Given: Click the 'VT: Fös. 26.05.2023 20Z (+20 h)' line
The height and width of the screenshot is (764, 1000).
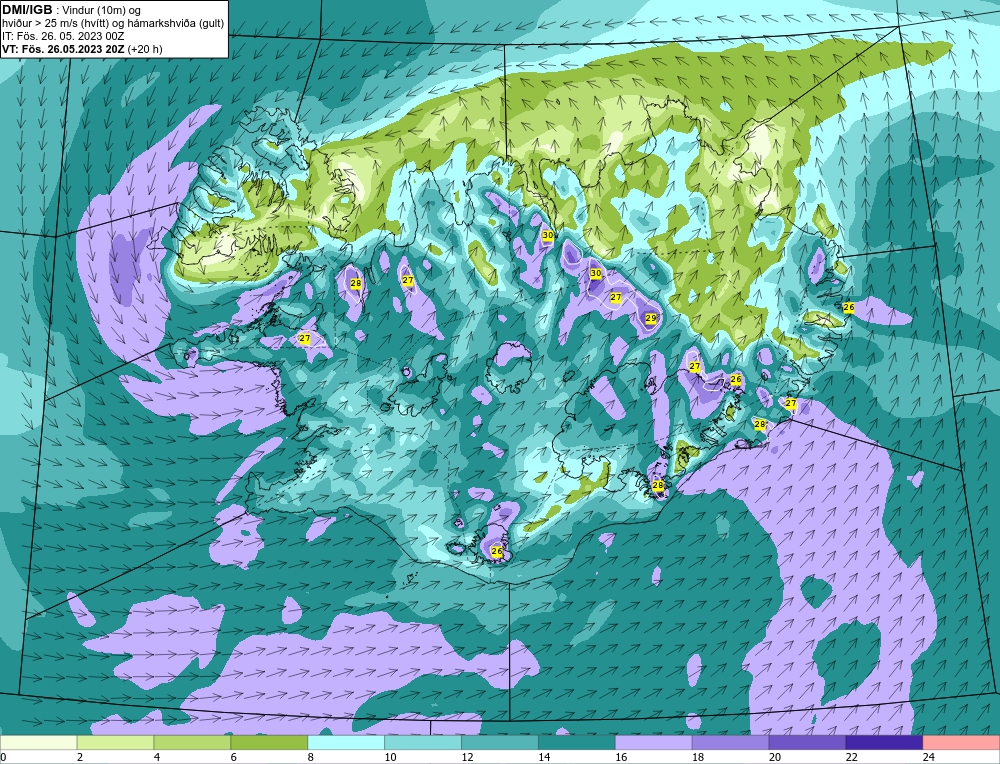Looking at the screenshot, I should coord(82,49).
